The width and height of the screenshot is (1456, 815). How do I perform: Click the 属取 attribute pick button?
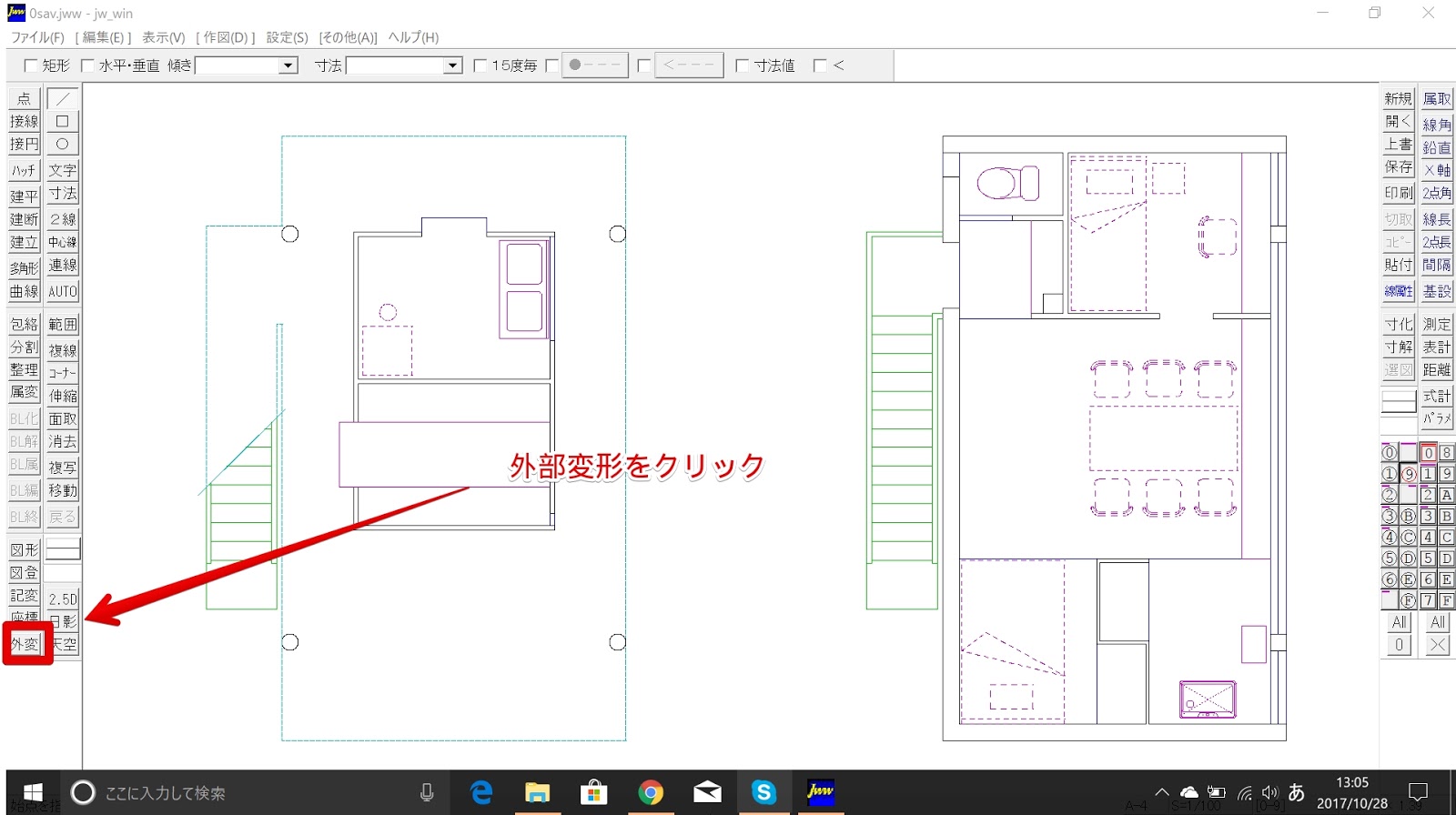[1438, 98]
